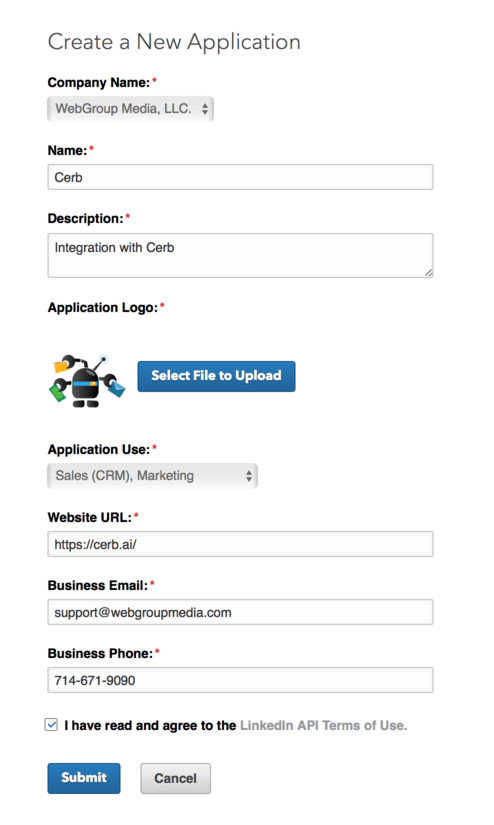This screenshot has width=494, height=825.
Task: Click into the Website URL field
Action: [x=240, y=544]
